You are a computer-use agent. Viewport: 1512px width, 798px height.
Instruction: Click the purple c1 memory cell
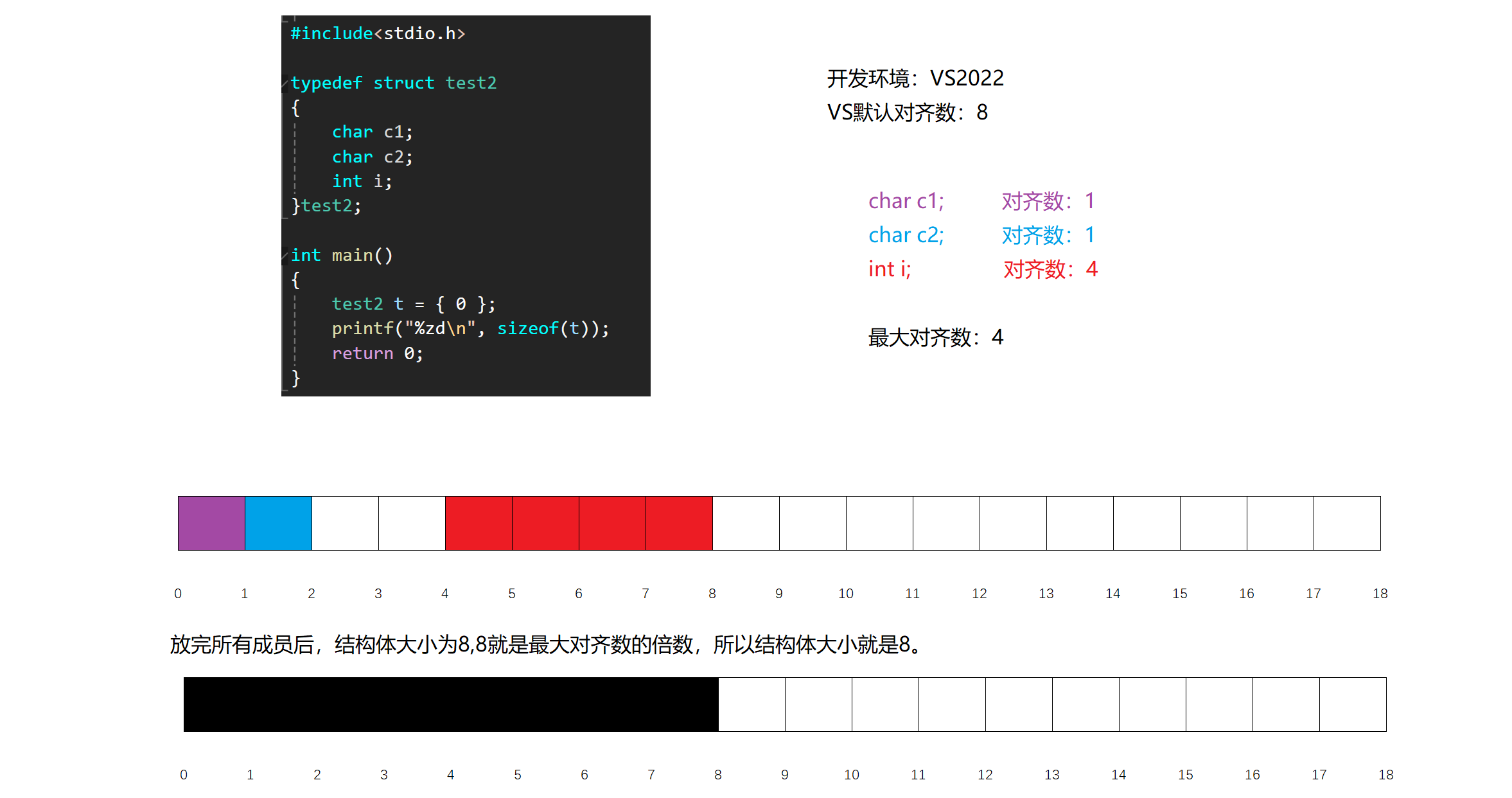[211, 523]
